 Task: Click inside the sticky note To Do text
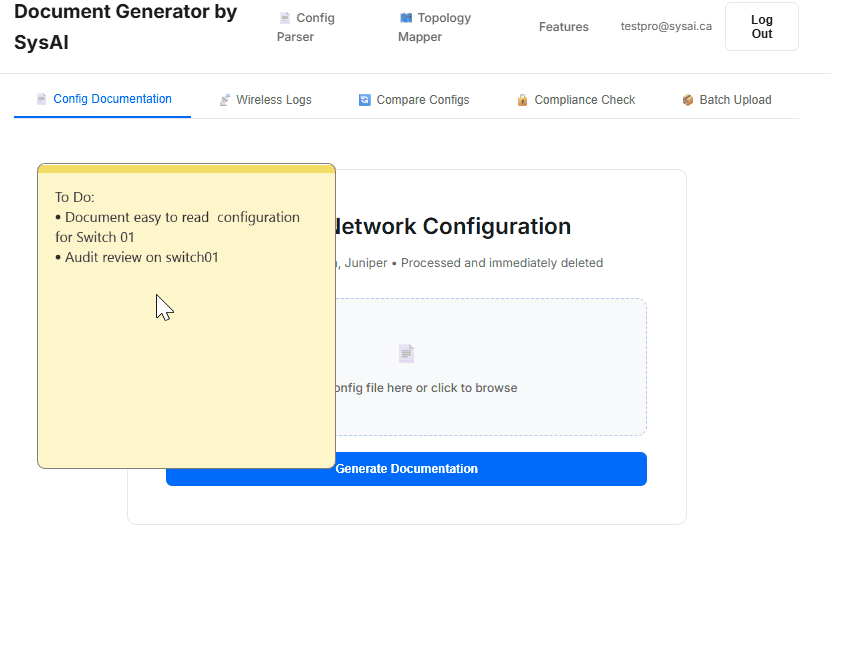tap(177, 227)
